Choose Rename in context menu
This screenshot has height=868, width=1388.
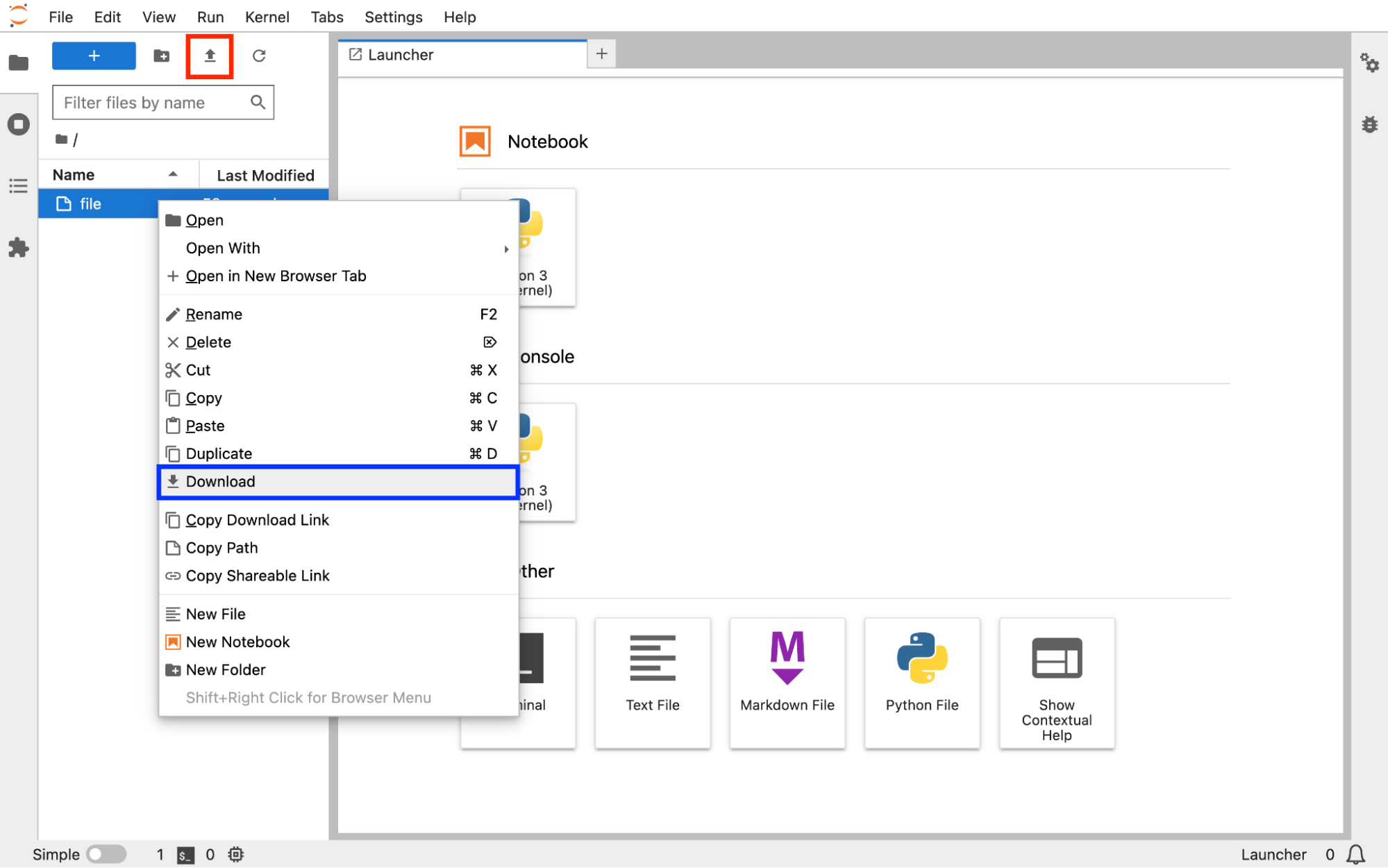[338, 315]
